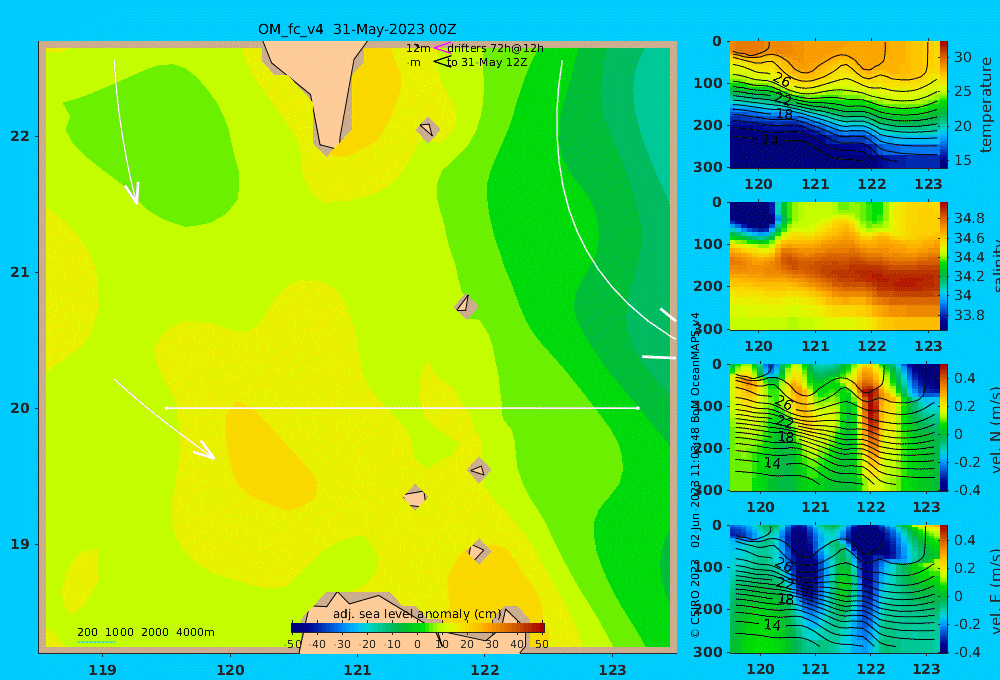This screenshot has height=680, width=1000.
Task: Click the 'vel. E (m/s)' axis label
Action: [994, 591]
